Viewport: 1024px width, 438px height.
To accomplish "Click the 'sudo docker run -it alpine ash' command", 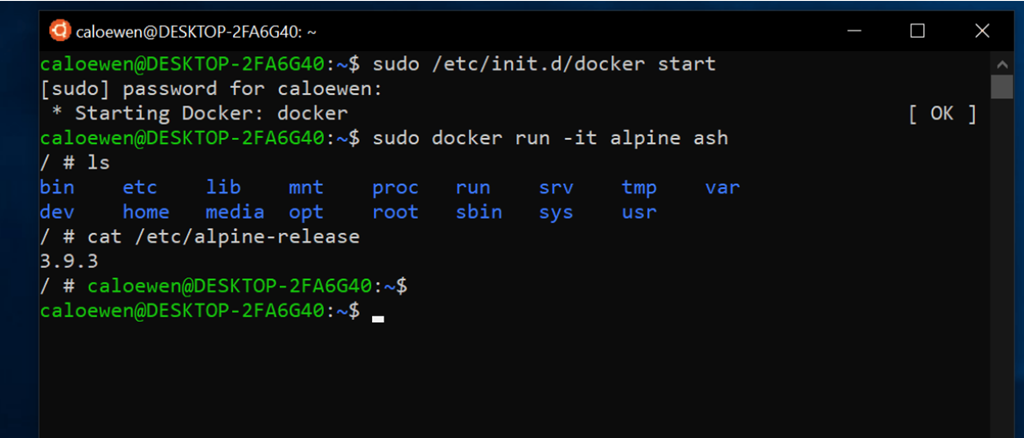I will tap(550, 138).
